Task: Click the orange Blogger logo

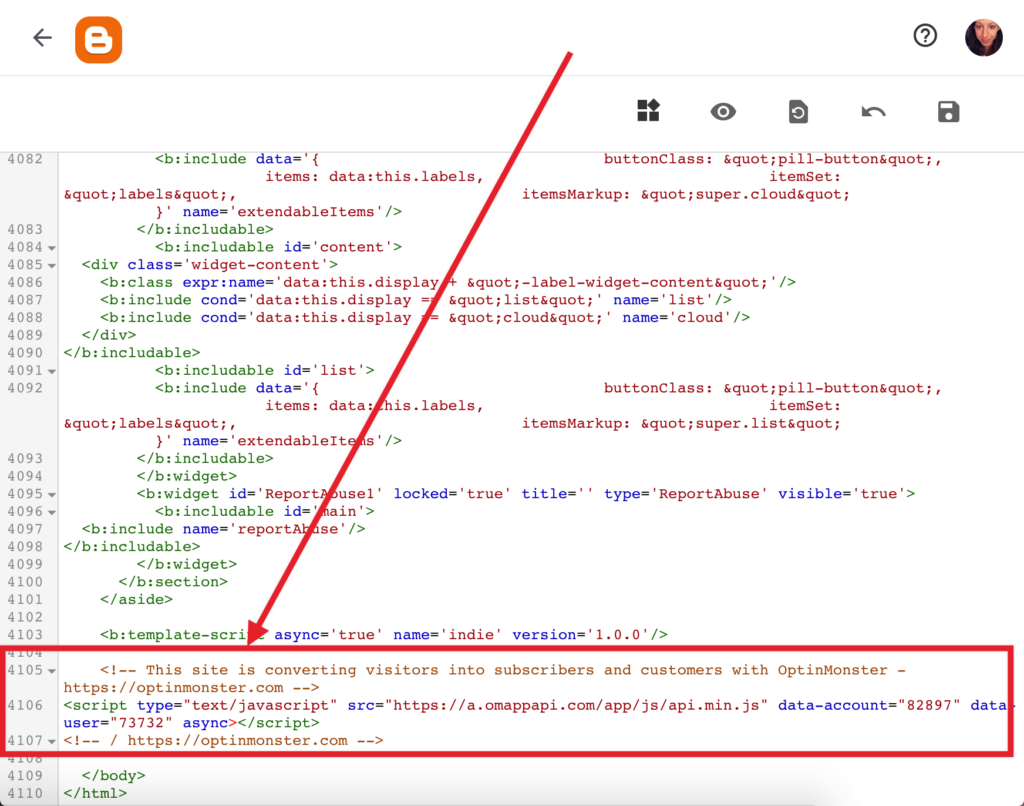Action: coord(98,37)
